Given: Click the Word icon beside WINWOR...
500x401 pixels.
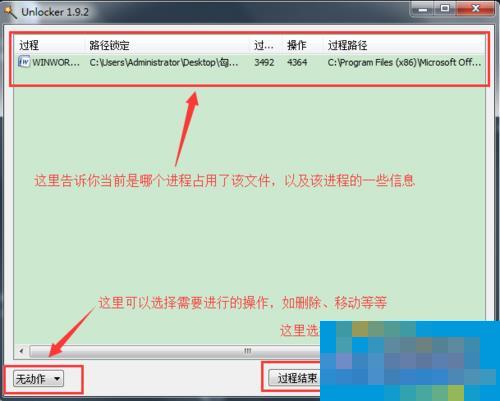Looking at the screenshot, I should pos(24,62).
